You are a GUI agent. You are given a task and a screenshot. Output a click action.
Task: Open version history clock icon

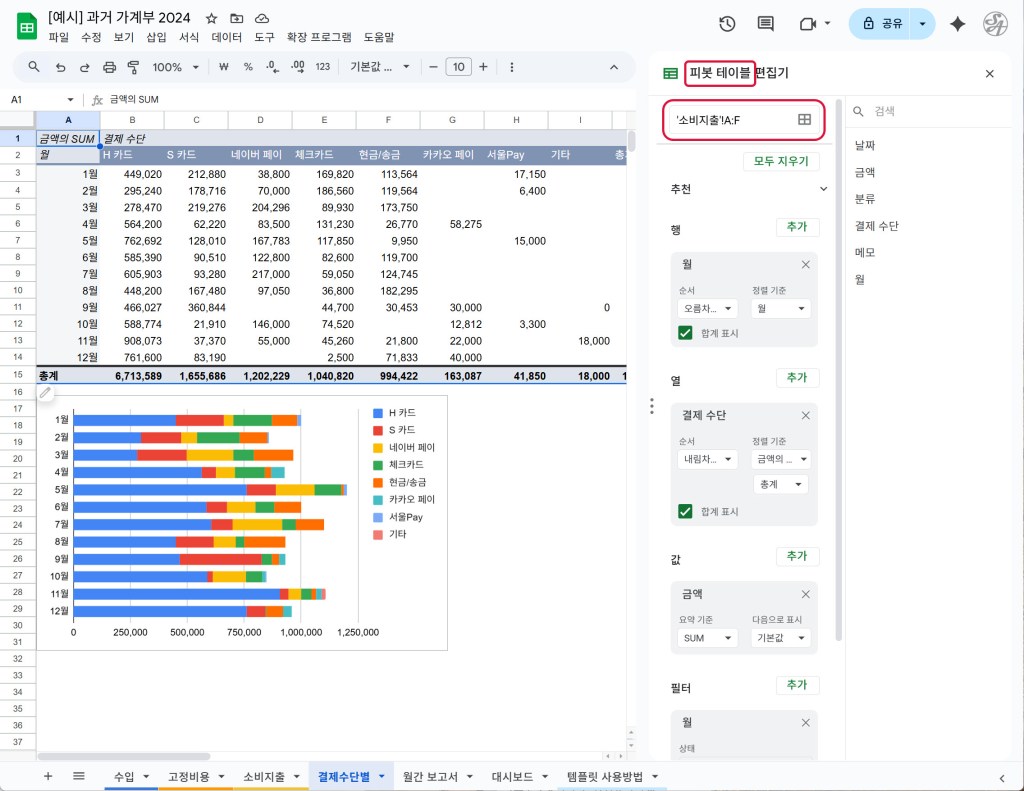727,24
